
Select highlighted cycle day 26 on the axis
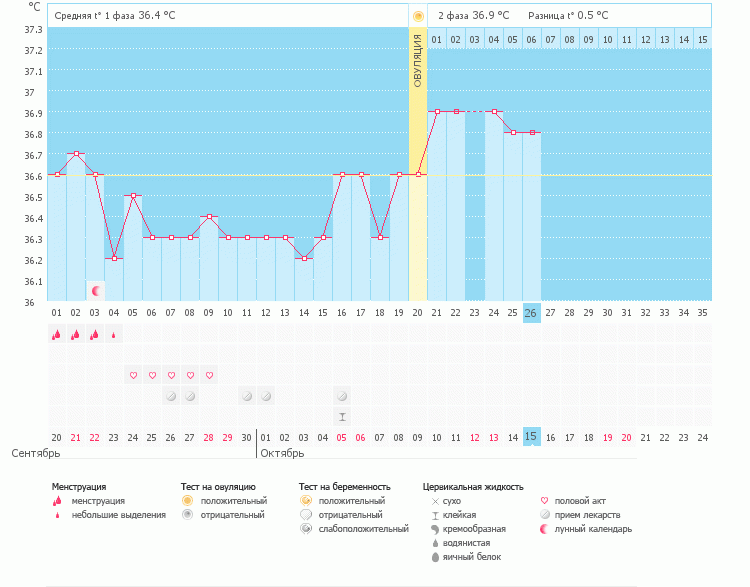[x=532, y=313]
